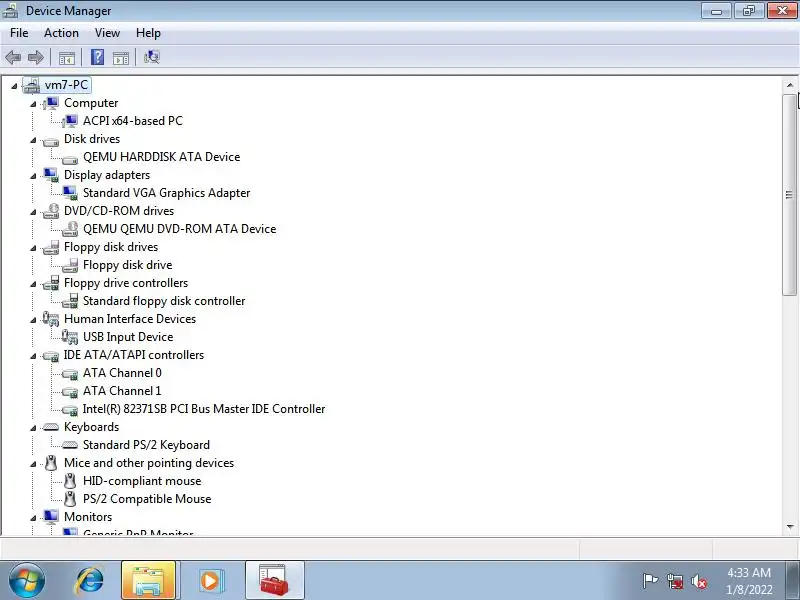This screenshot has height=600, width=800.
Task: Click the Disk drives category icon
Action: point(51,140)
